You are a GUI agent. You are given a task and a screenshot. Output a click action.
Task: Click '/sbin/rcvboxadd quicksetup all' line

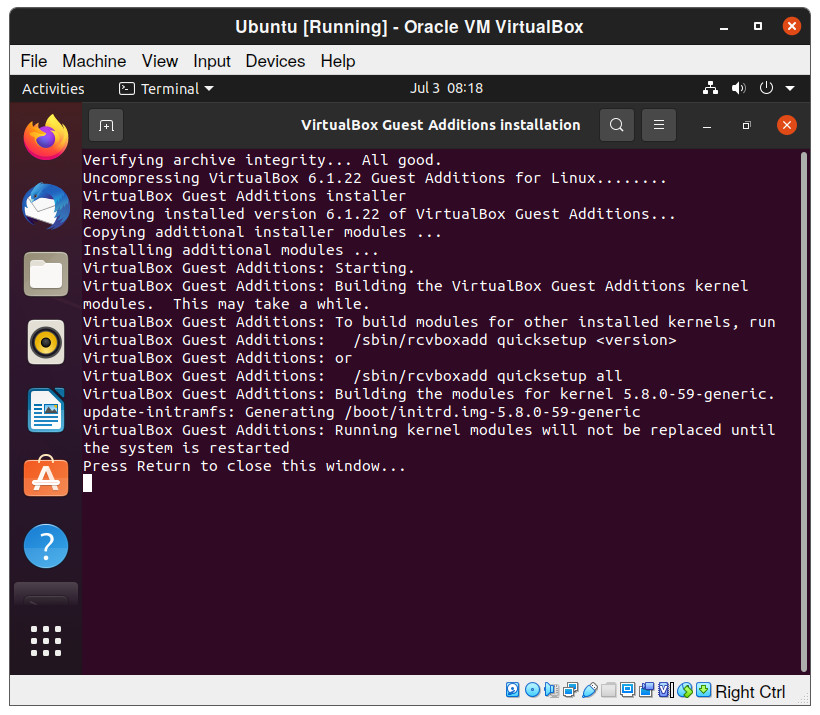pyautogui.click(x=488, y=376)
